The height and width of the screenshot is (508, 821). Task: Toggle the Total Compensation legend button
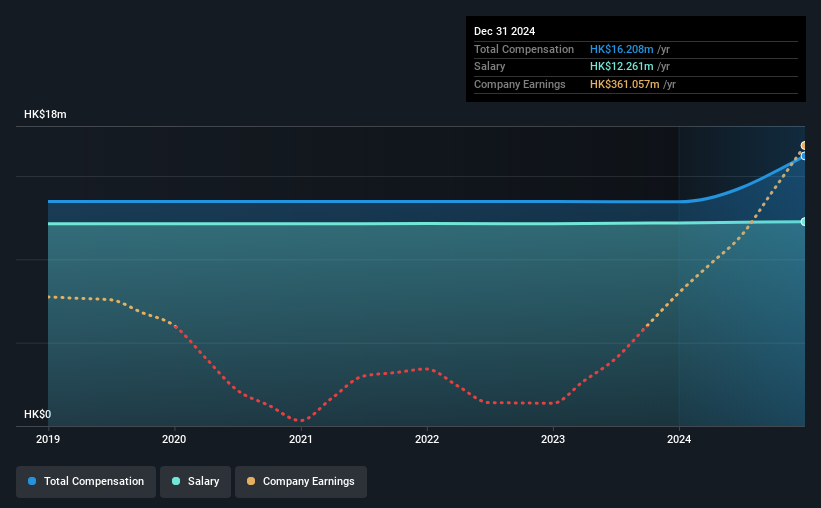pyautogui.click(x=86, y=481)
